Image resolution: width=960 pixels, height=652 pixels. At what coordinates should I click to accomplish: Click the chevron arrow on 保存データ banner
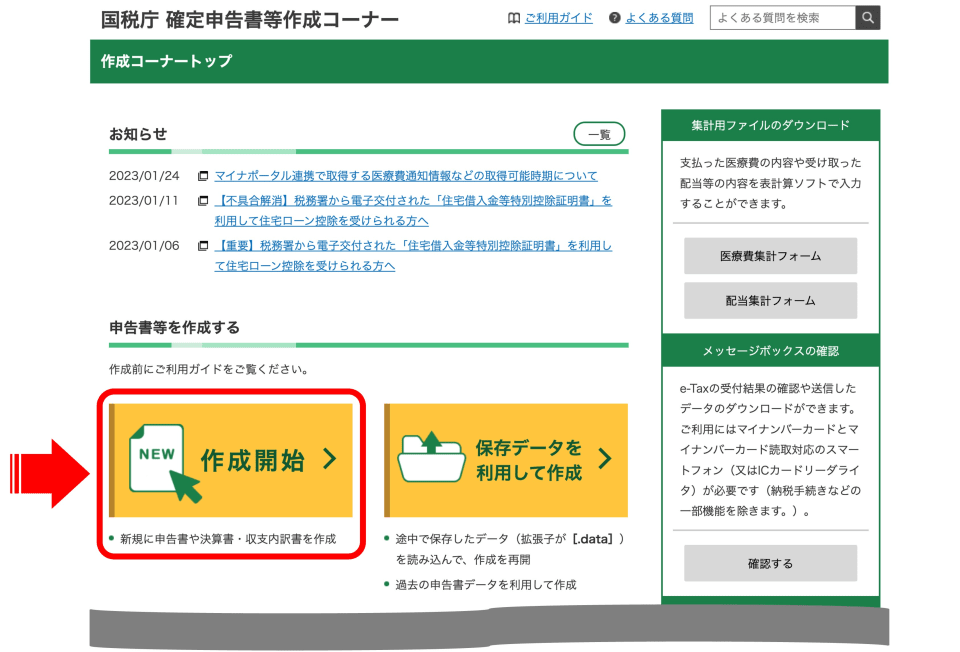pos(604,459)
